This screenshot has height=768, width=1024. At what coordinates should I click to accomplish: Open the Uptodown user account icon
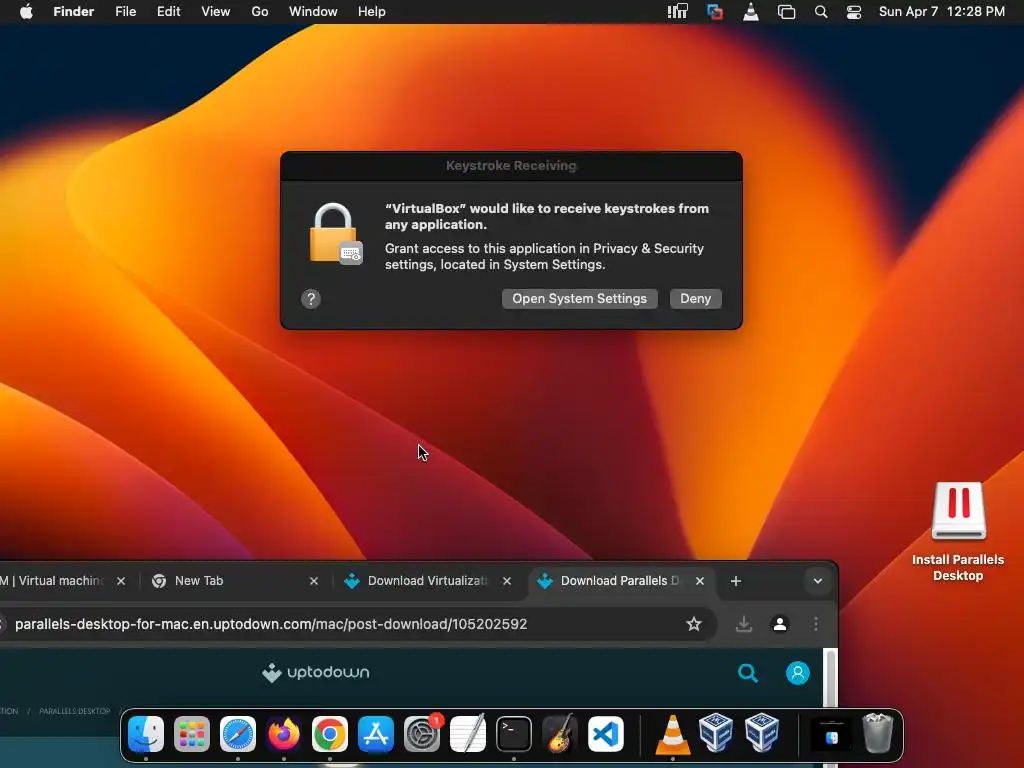[x=797, y=673]
